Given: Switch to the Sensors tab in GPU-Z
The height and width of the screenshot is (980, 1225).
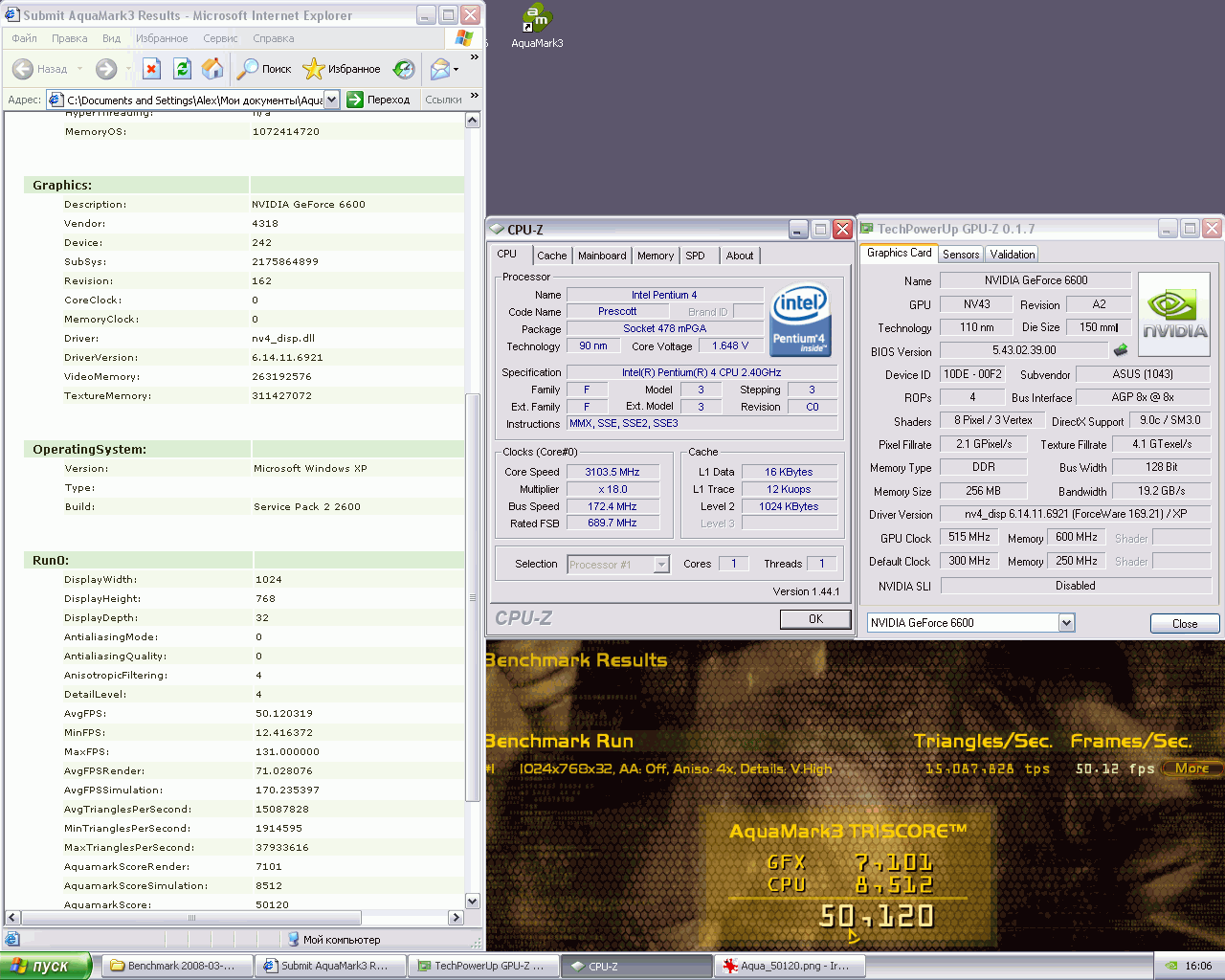Looking at the screenshot, I should click(x=961, y=254).
